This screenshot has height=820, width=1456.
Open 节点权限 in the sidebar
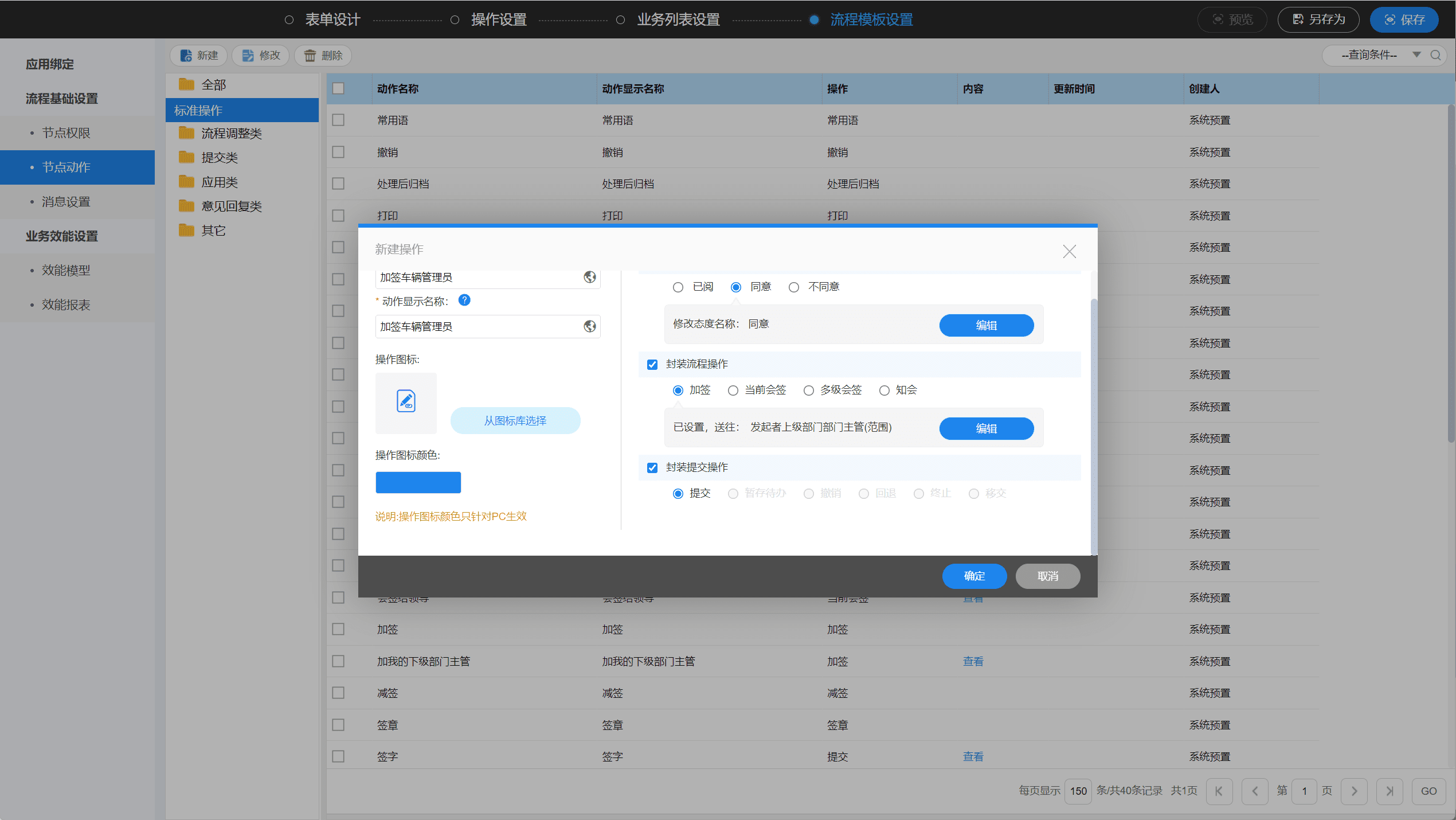pos(77,133)
